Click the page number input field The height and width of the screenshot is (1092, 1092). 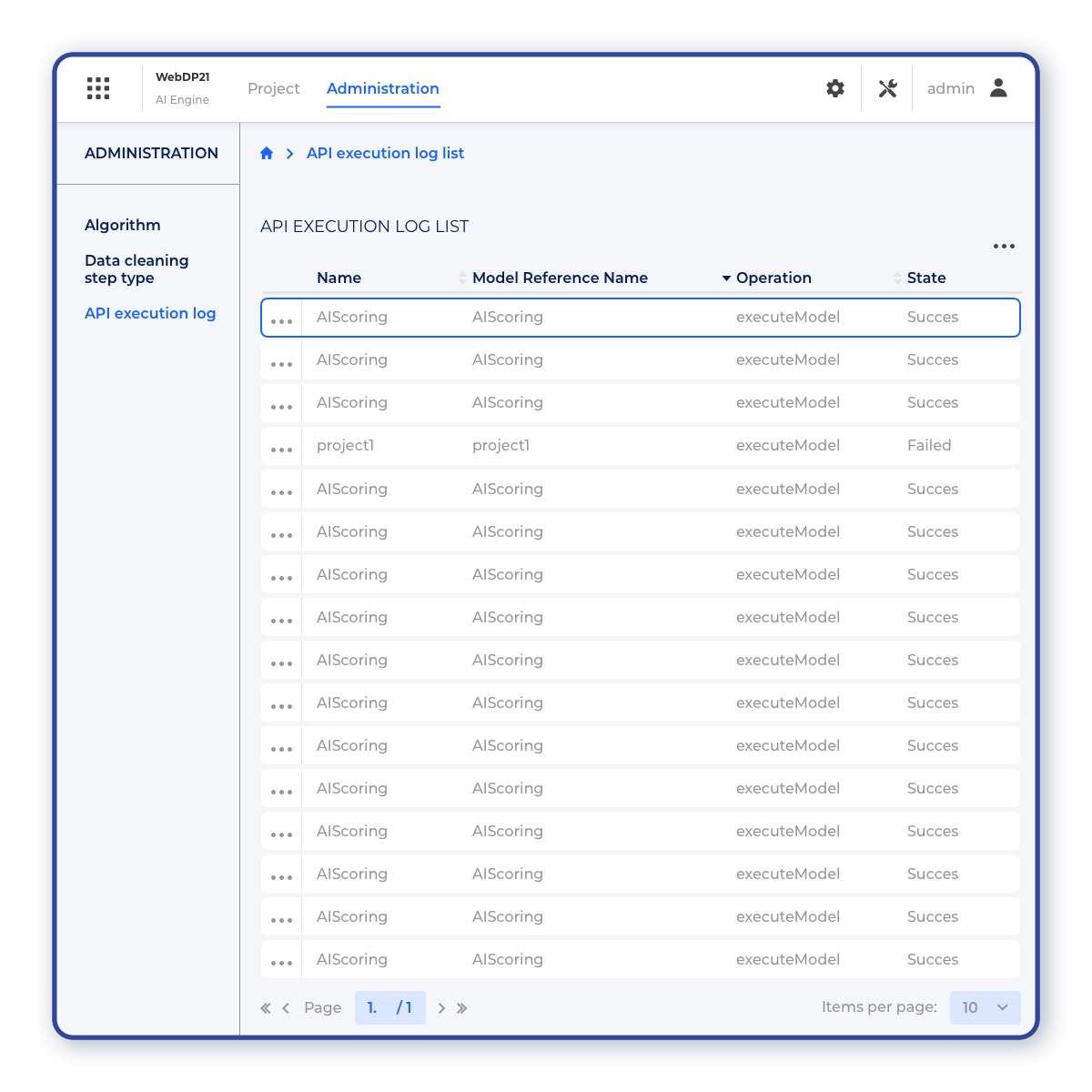click(x=375, y=1007)
